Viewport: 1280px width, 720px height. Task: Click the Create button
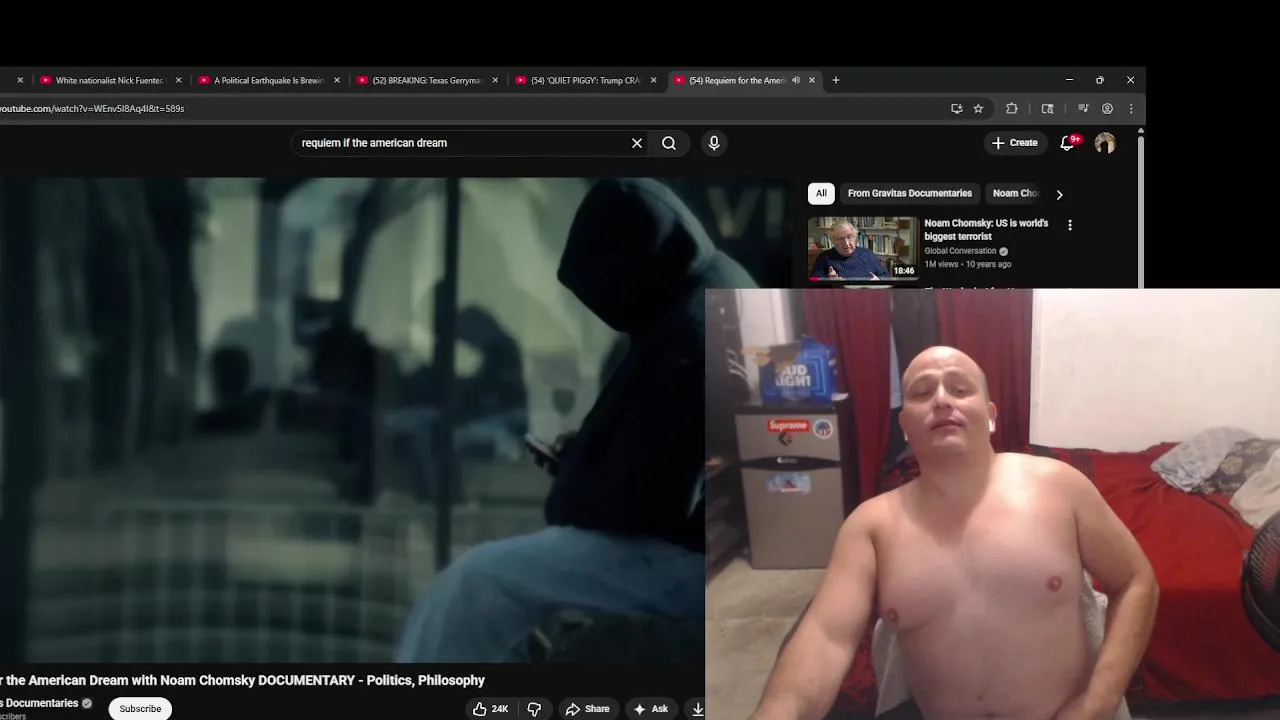pyautogui.click(x=1014, y=143)
